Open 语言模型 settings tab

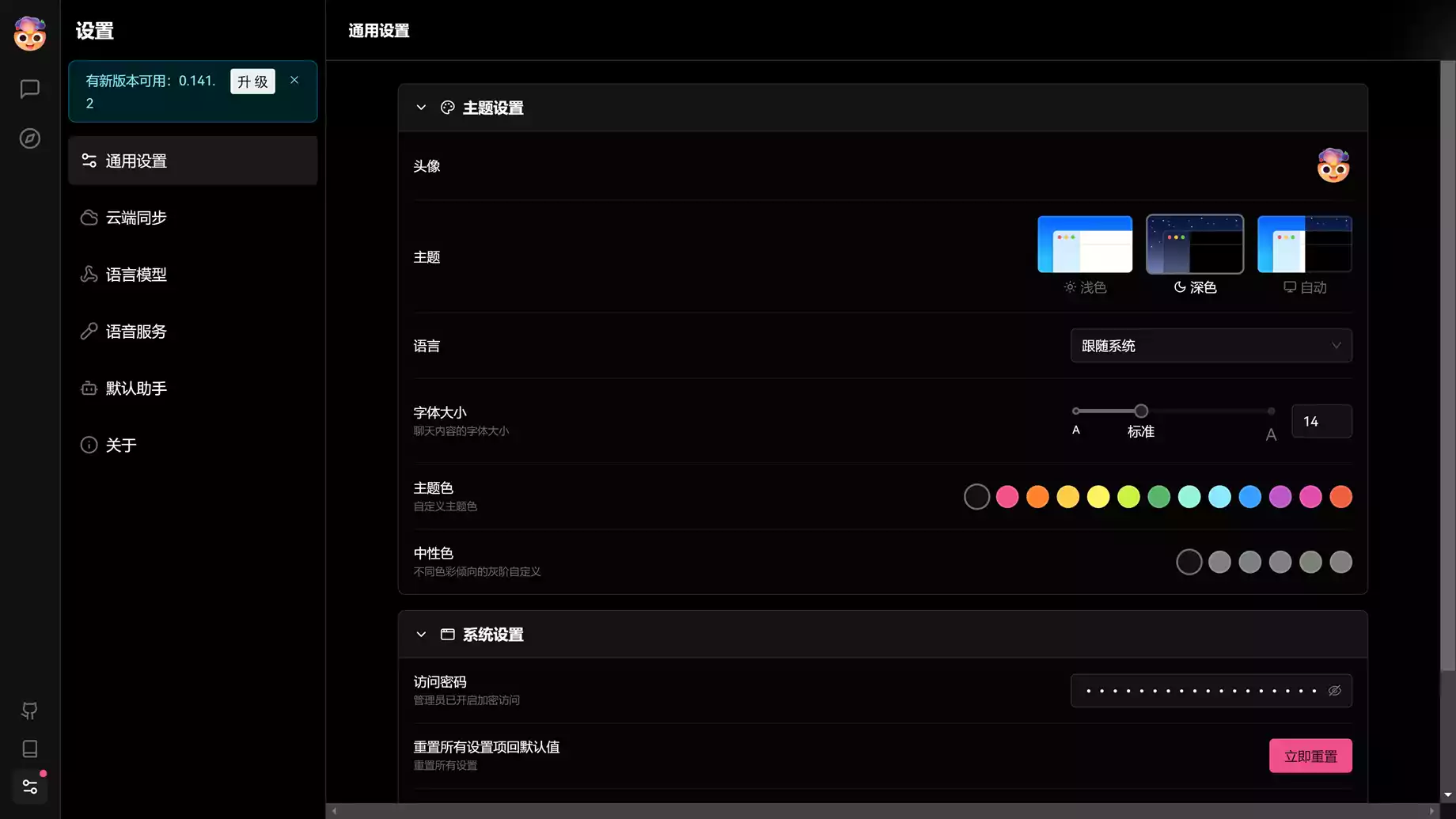click(136, 275)
